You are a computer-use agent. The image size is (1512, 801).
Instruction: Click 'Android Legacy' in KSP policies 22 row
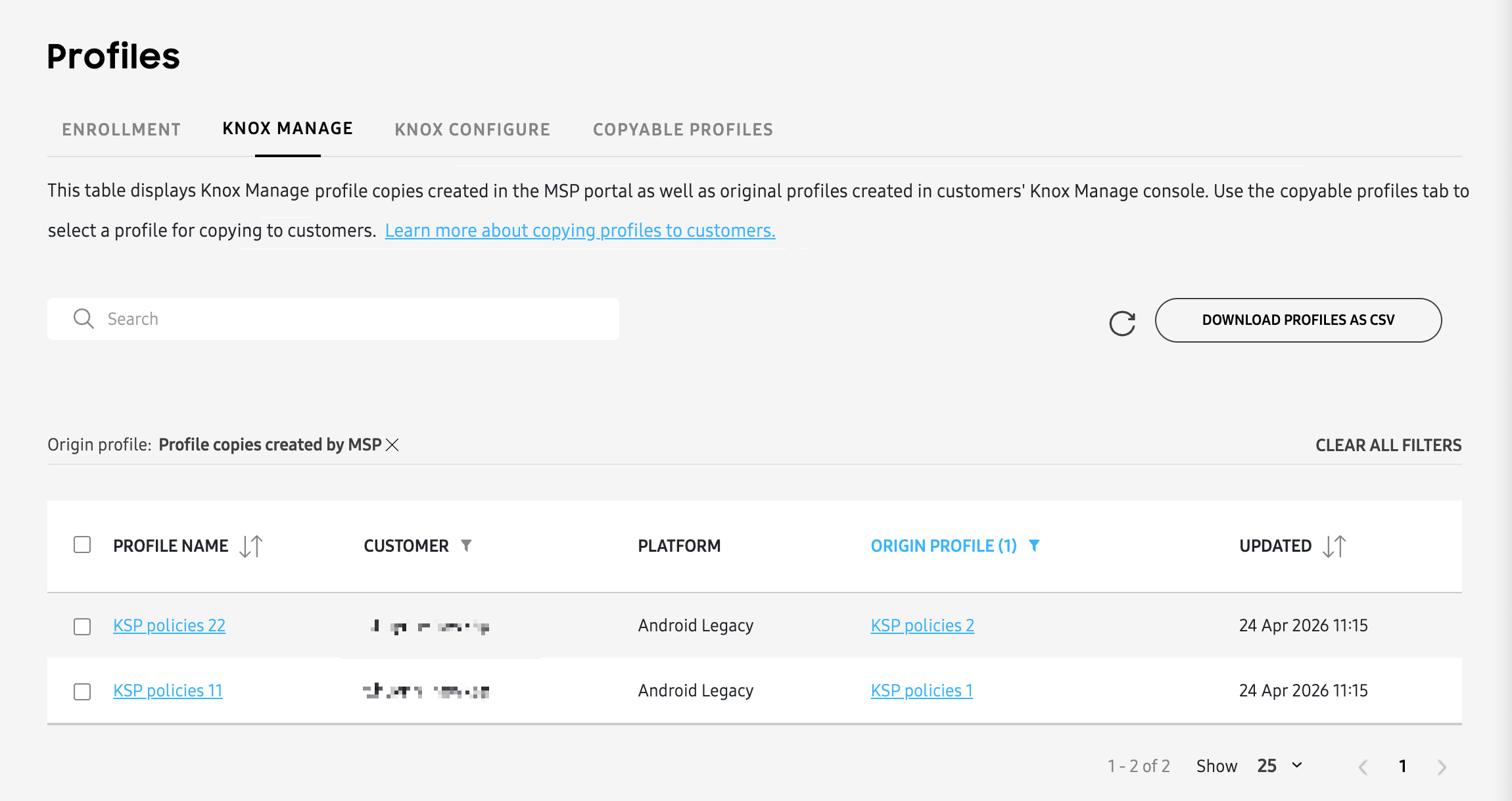696,625
